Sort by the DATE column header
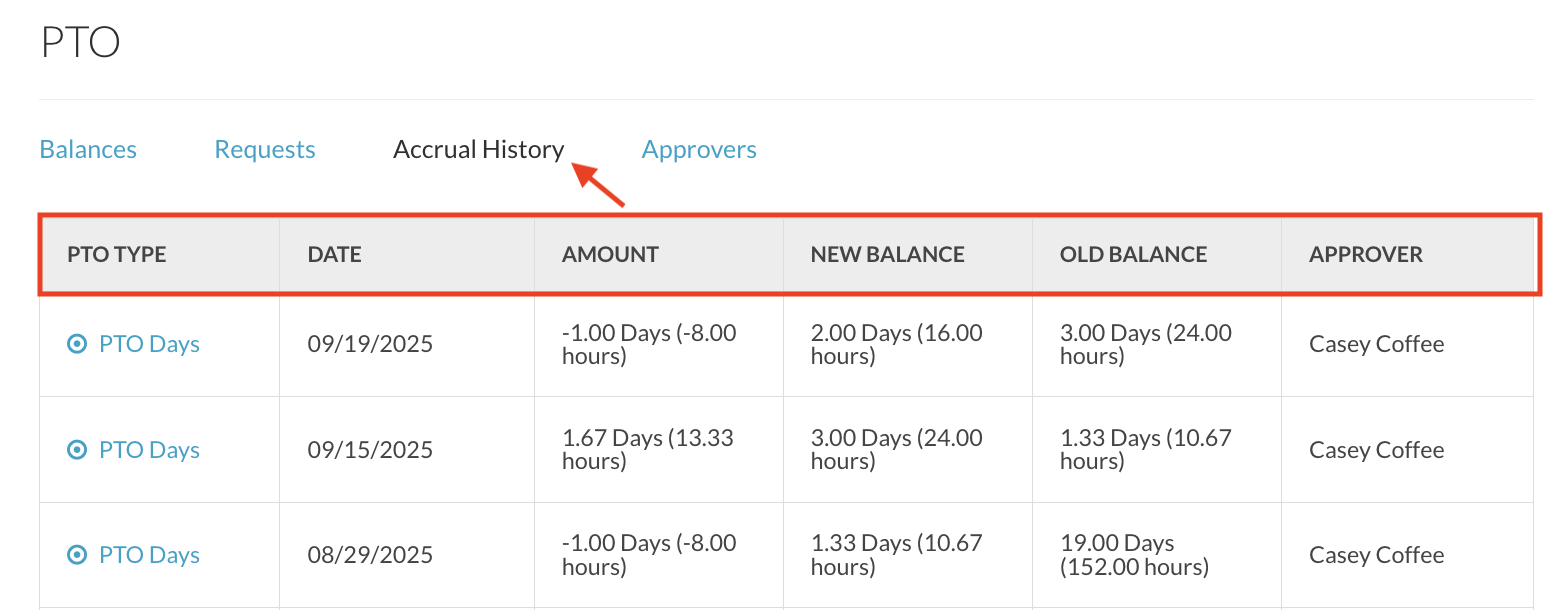The image size is (1562, 610). tap(334, 254)
